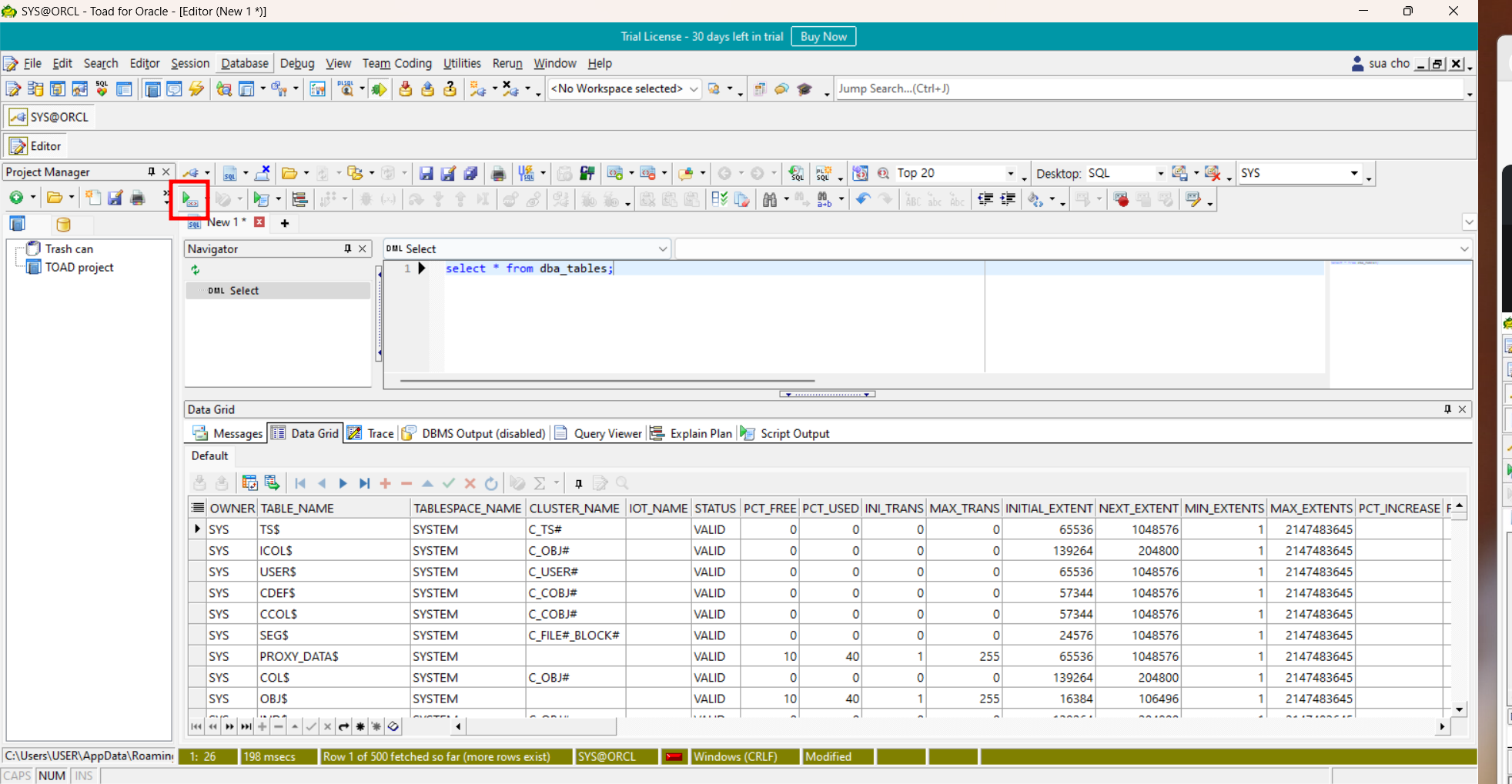Open the Desktop SQL dropdown
Viewport: 1512px width, 784px height.
coord(1160,174)
